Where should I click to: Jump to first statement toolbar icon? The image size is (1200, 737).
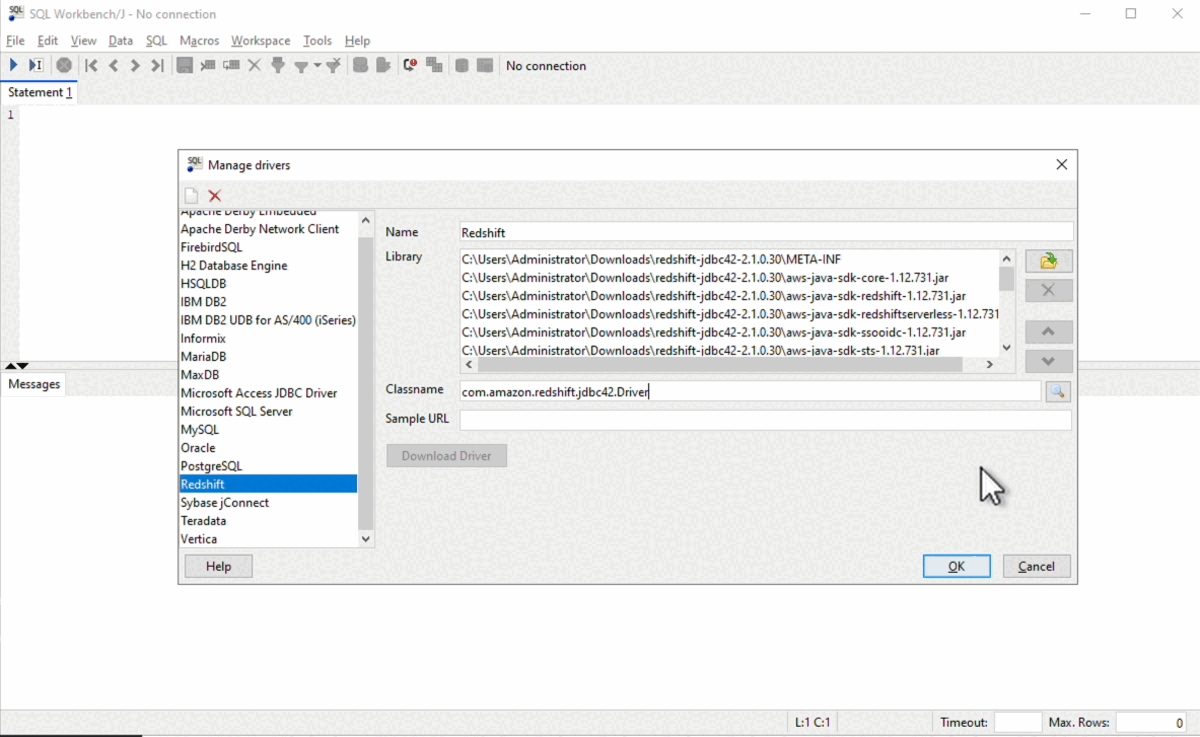click(91, 65)
